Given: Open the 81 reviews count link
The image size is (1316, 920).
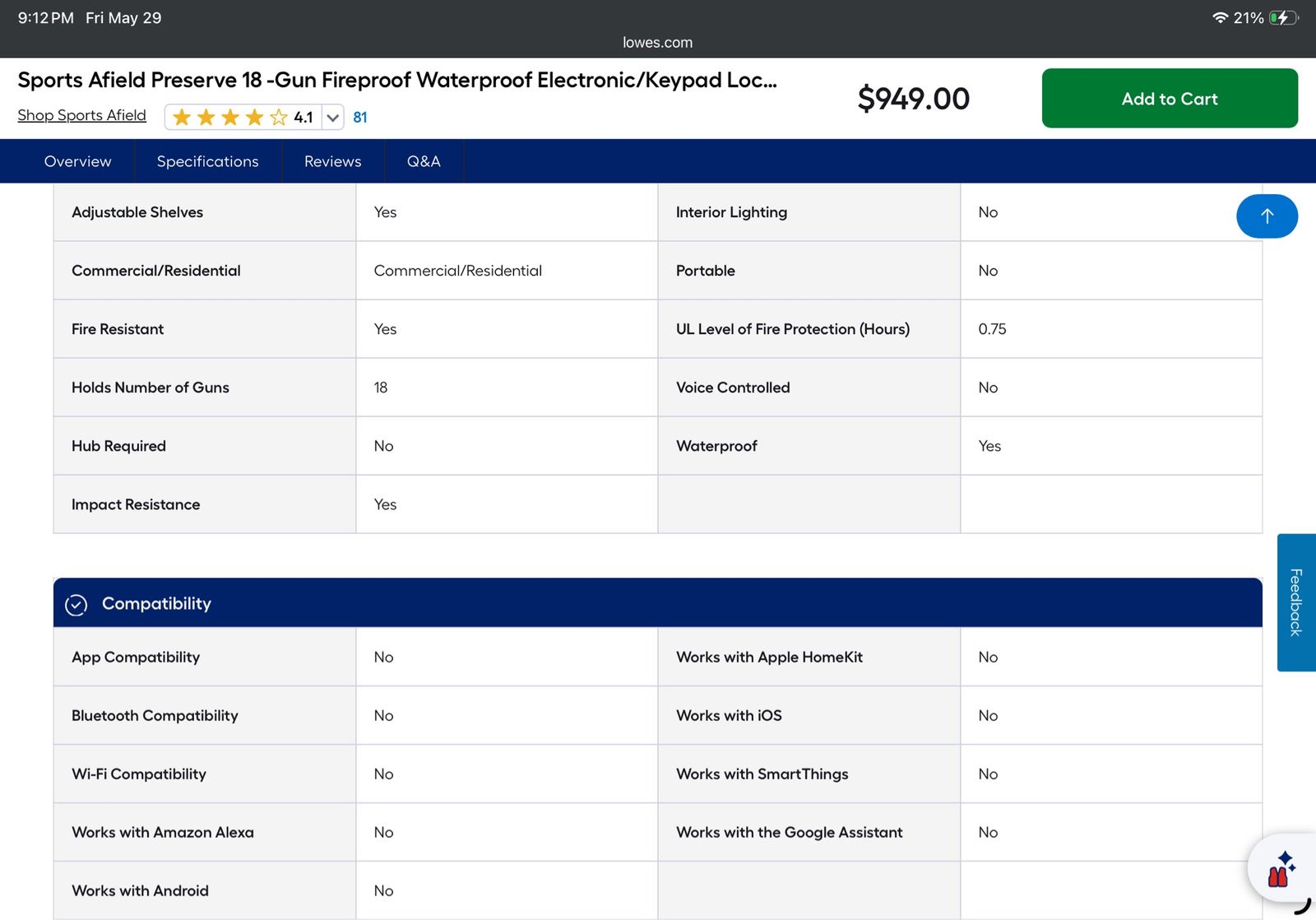Looking at the screenshot, I should (x=360, y=118).
